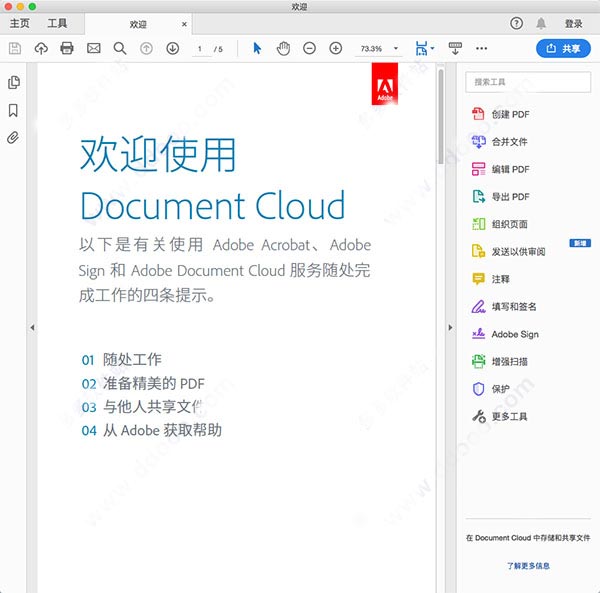Select the 欢迎 document tab
Image resolution: width=600 pixels, height=593 pixels.
pos(138,24)
